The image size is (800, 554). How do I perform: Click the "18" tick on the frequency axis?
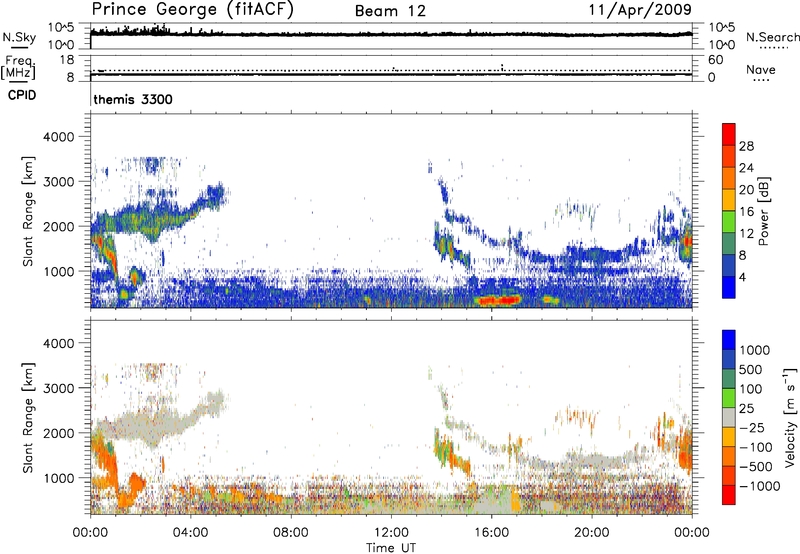tap(67, 60)
